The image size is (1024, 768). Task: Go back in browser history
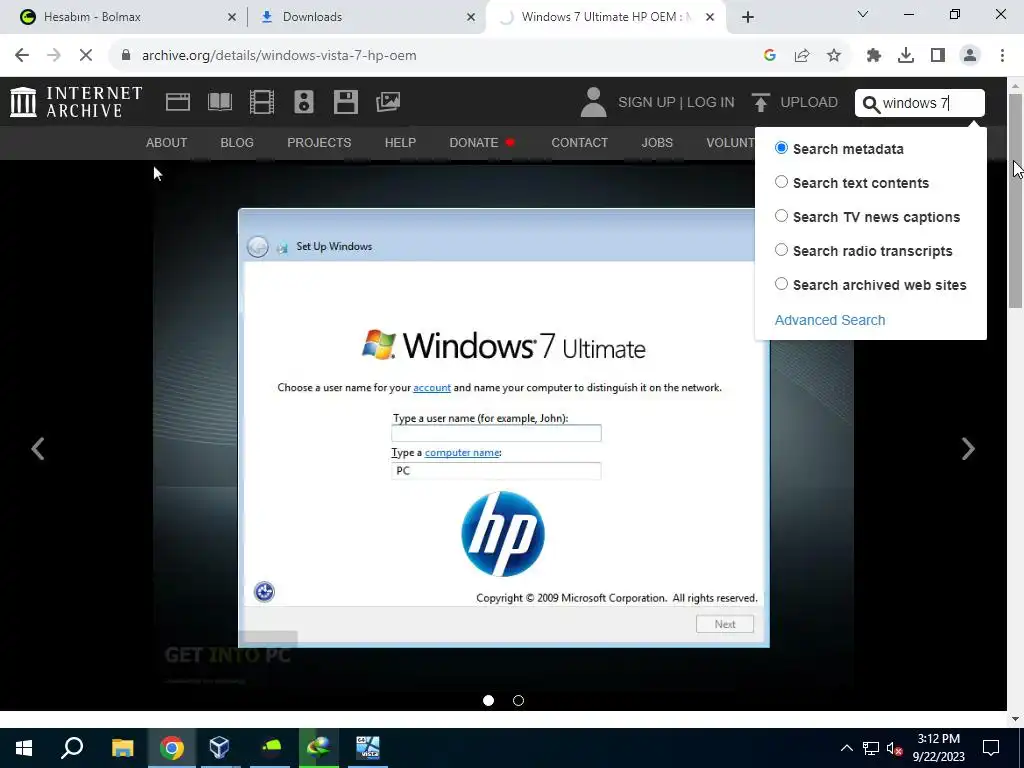[x=22, y=56]
